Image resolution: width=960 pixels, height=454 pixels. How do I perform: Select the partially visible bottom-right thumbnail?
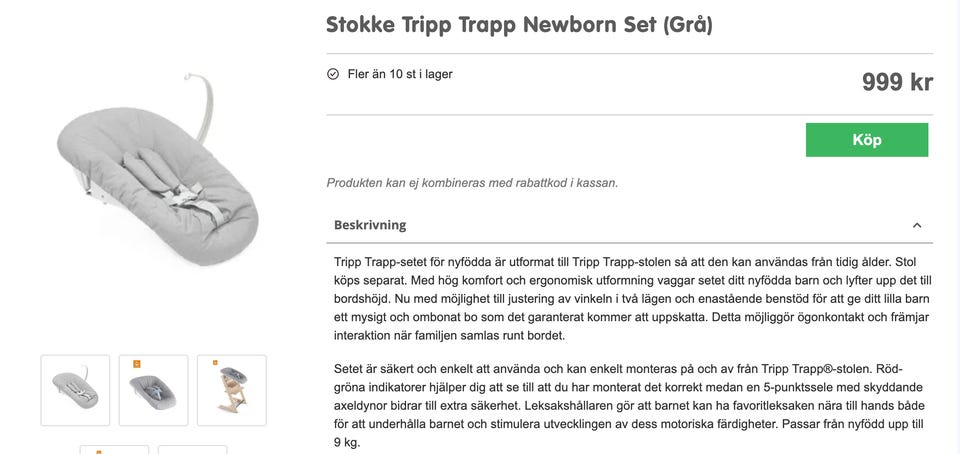[x=192, y=449]
